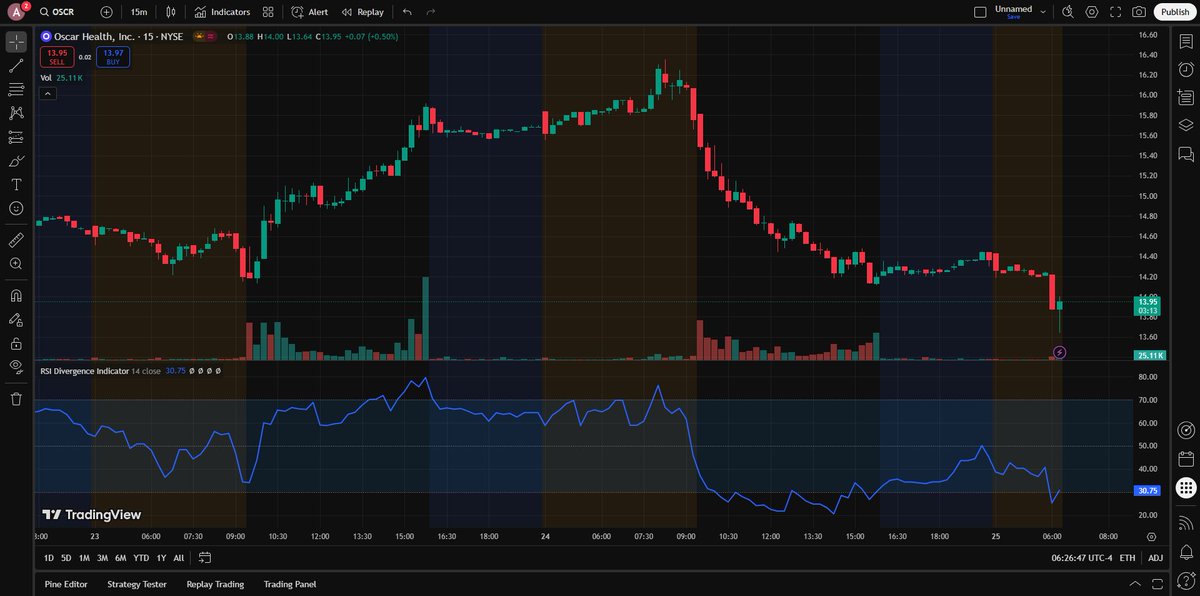1200x596 pixels.
Task: Open the alerts panel clock icon
Action: [1186, 69]
